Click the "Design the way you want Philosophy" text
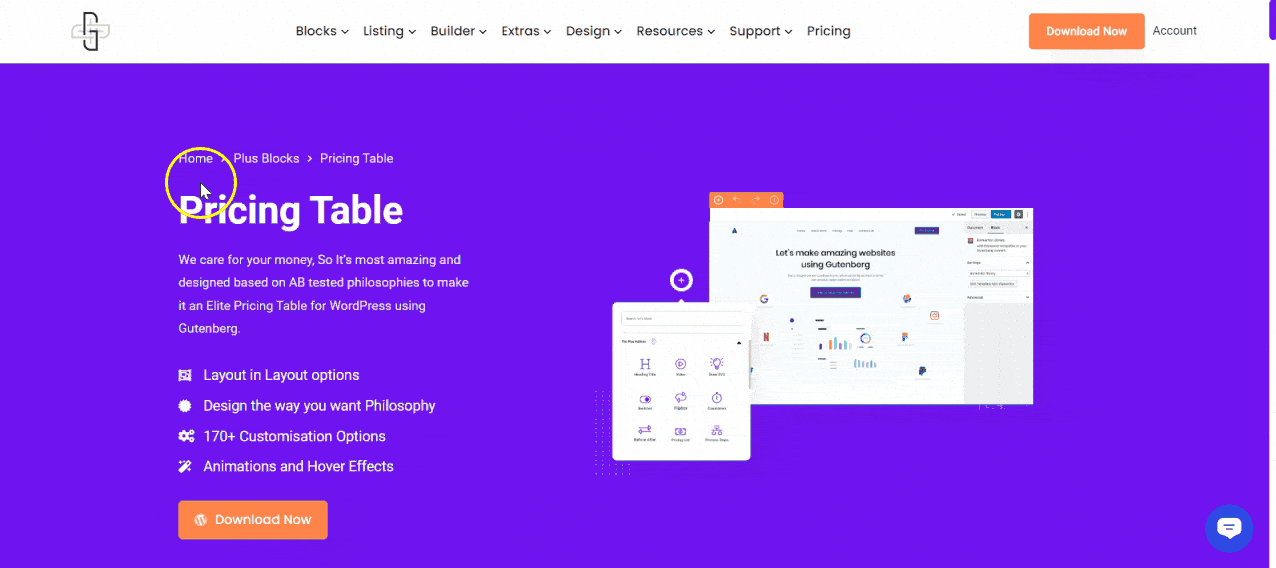Viewport: 1276px width, 568px height. [x=319, y=406]
